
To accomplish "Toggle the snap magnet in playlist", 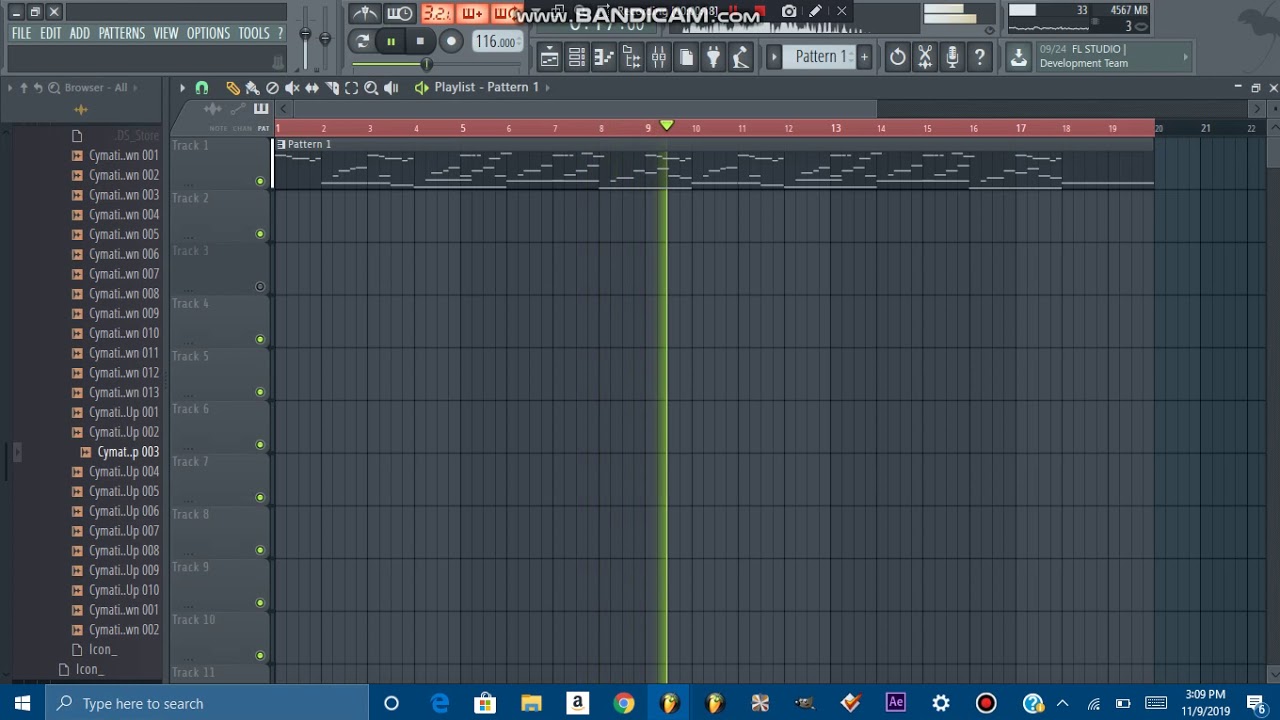I will coord(202,88).
